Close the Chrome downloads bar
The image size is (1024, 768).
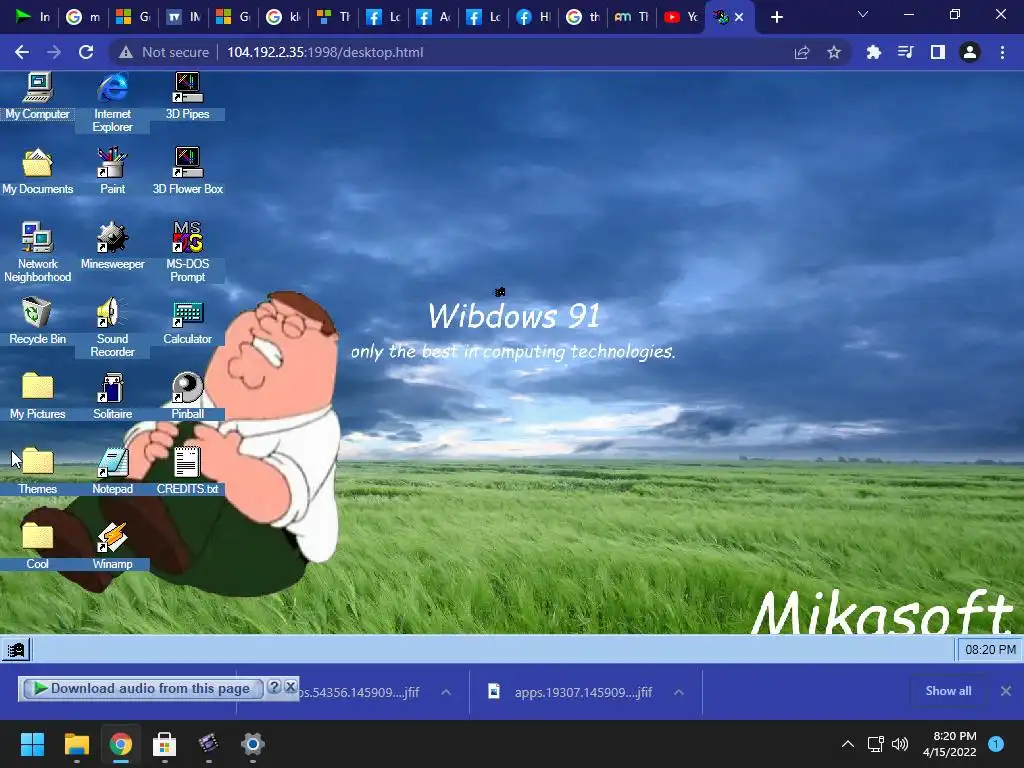(x=1006, y=691)
